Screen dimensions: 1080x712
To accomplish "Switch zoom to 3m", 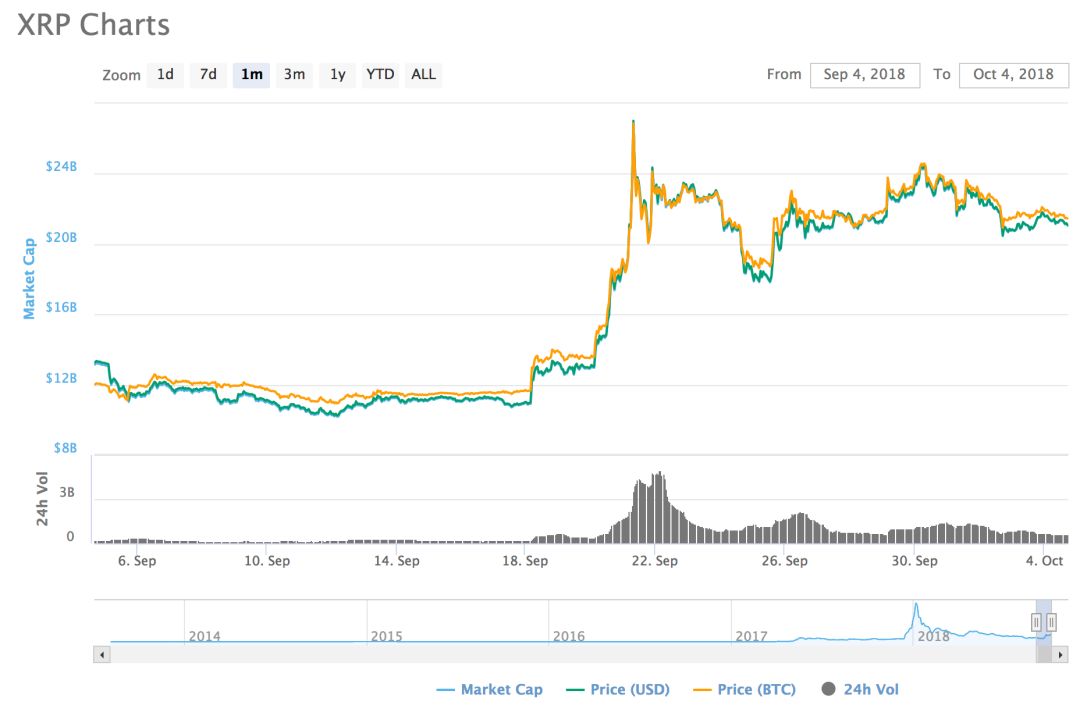I will pyautogui.click(x=294, y=74).
